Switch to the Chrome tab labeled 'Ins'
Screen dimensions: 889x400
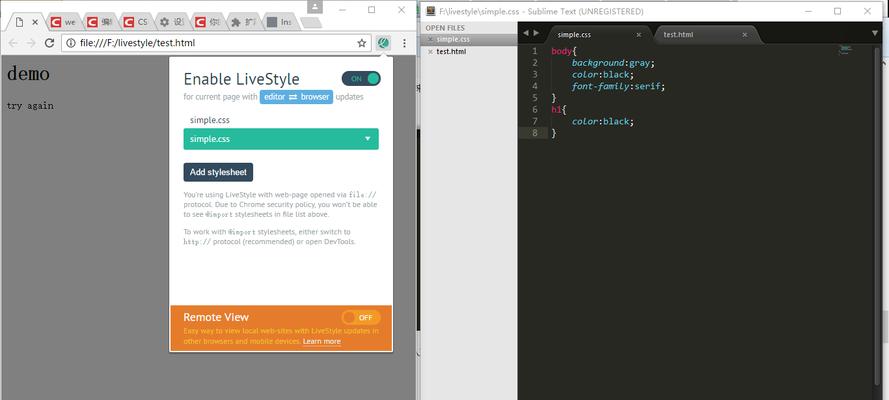pos(280,22)
